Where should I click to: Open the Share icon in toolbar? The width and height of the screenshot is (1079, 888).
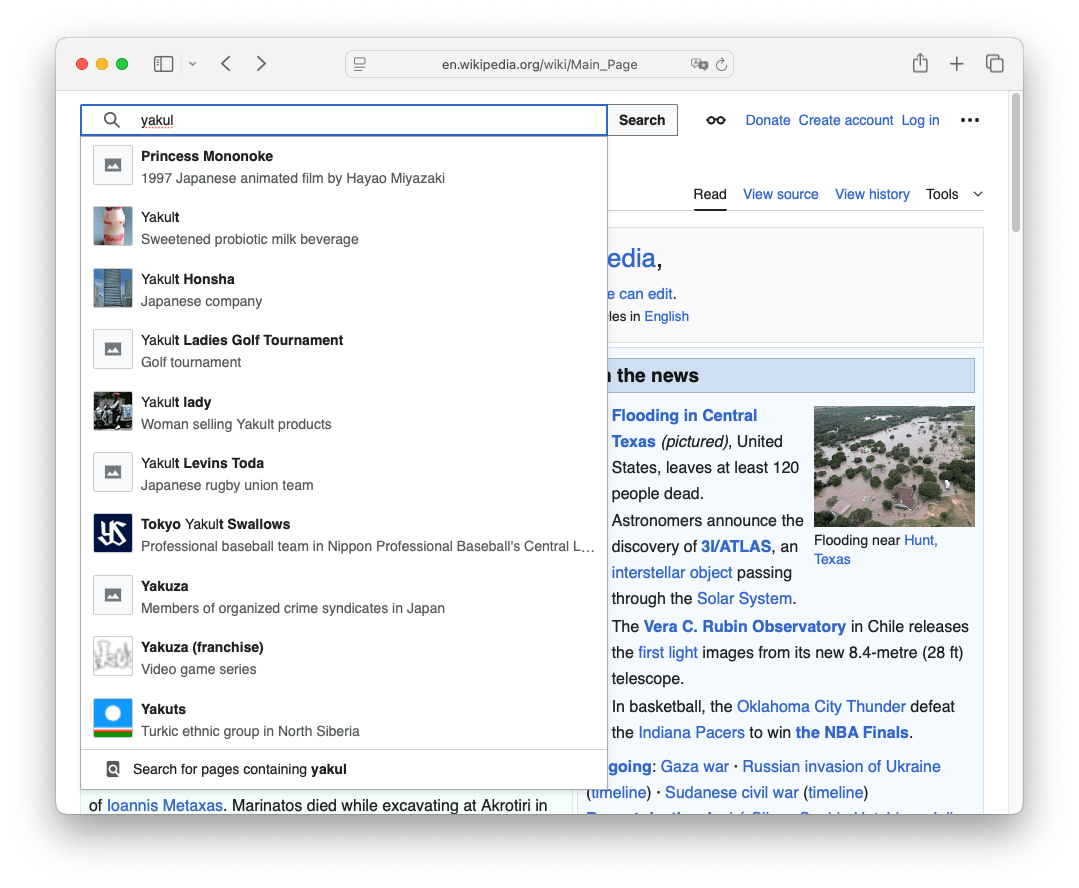[920, 63]
